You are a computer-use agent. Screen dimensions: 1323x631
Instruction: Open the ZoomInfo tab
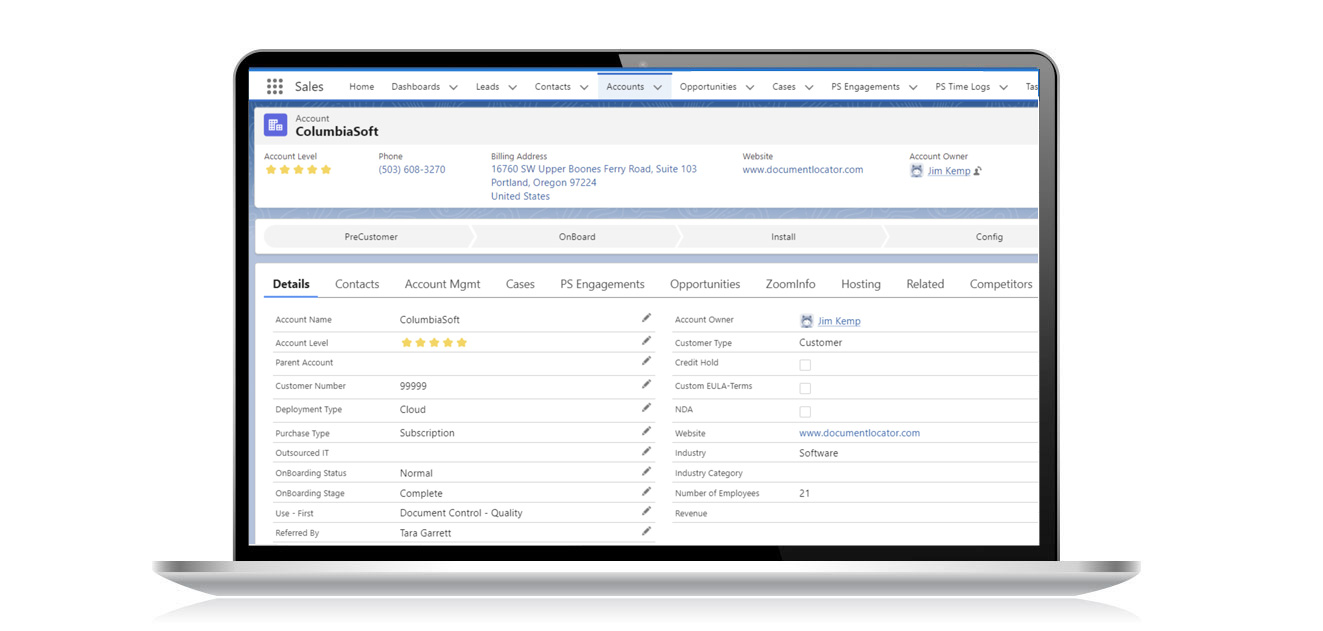click(x=790, y=284)
